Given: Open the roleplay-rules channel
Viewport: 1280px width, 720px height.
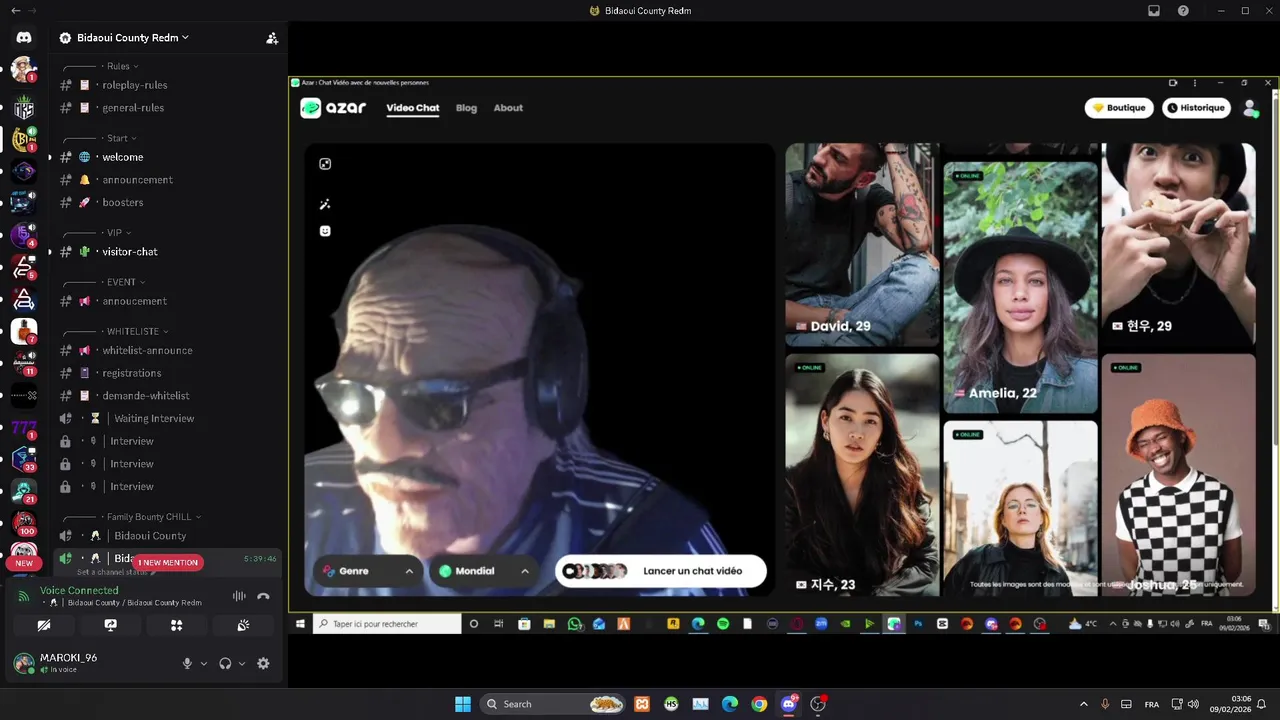Looking at the screenshot, I should (167, 85).
